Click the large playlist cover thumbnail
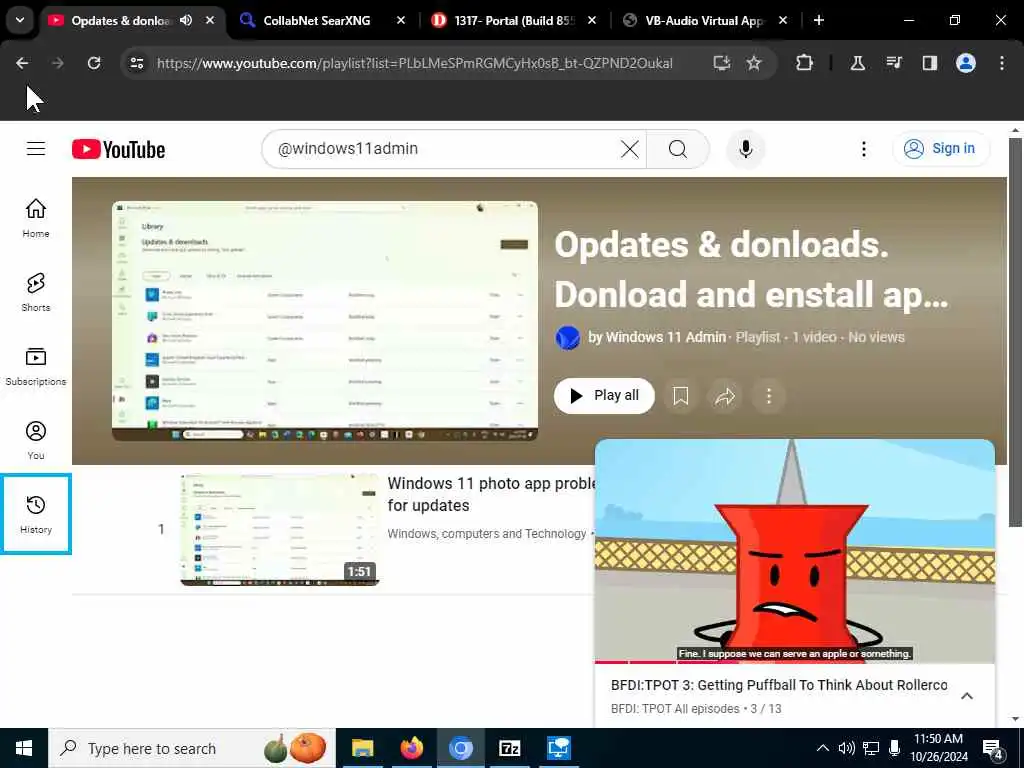The height and width of the screenshot is (768, 1024). point(325,321)
